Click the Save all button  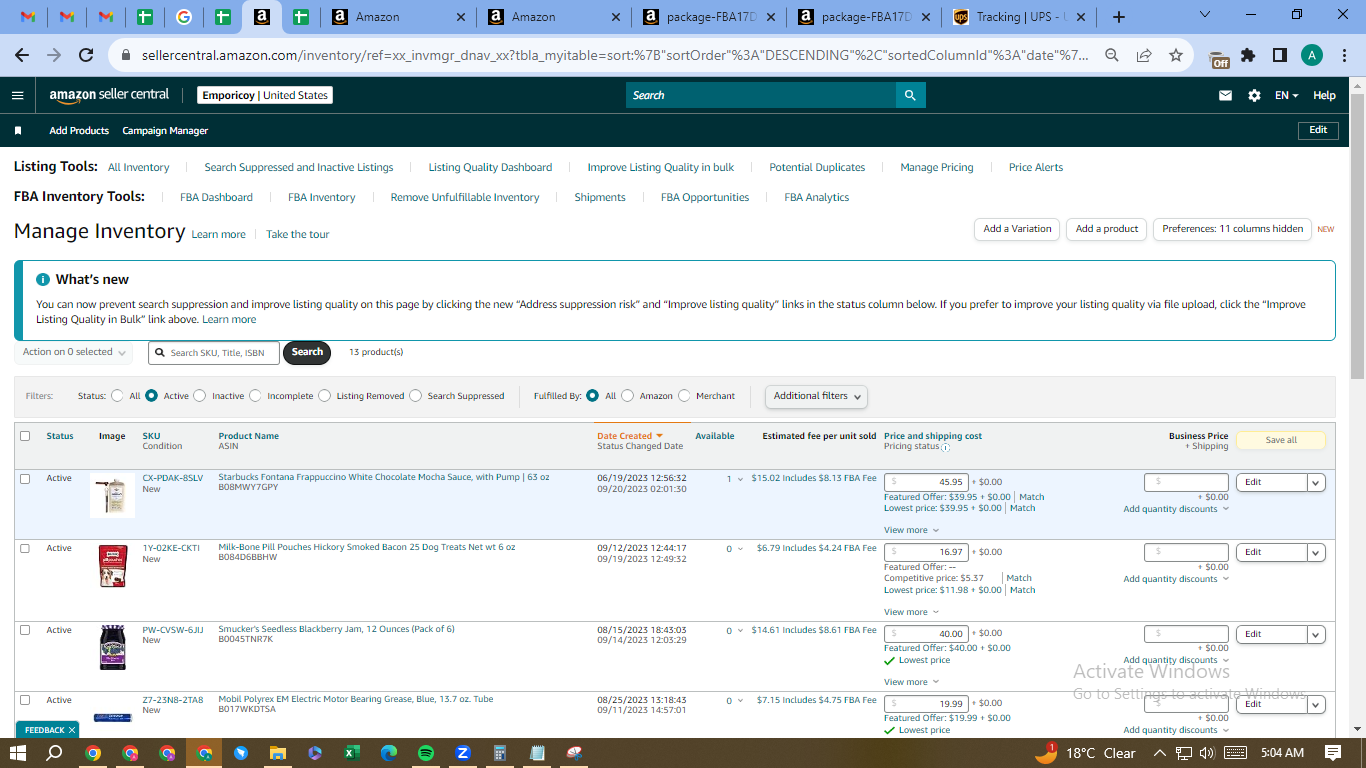coord(1281,440)
